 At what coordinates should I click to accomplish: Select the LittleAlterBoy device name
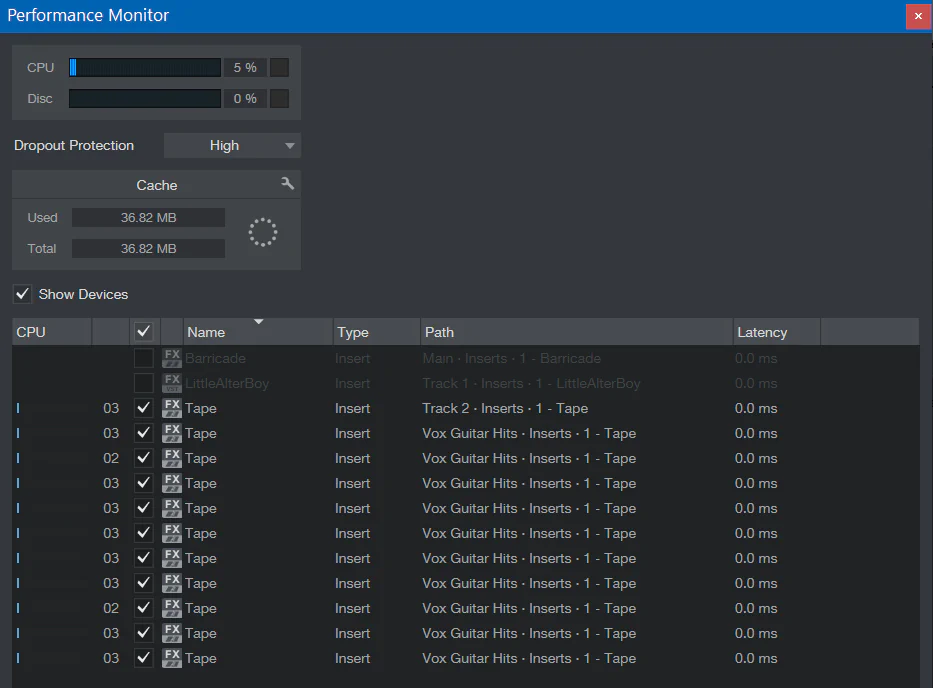[227, 383]
